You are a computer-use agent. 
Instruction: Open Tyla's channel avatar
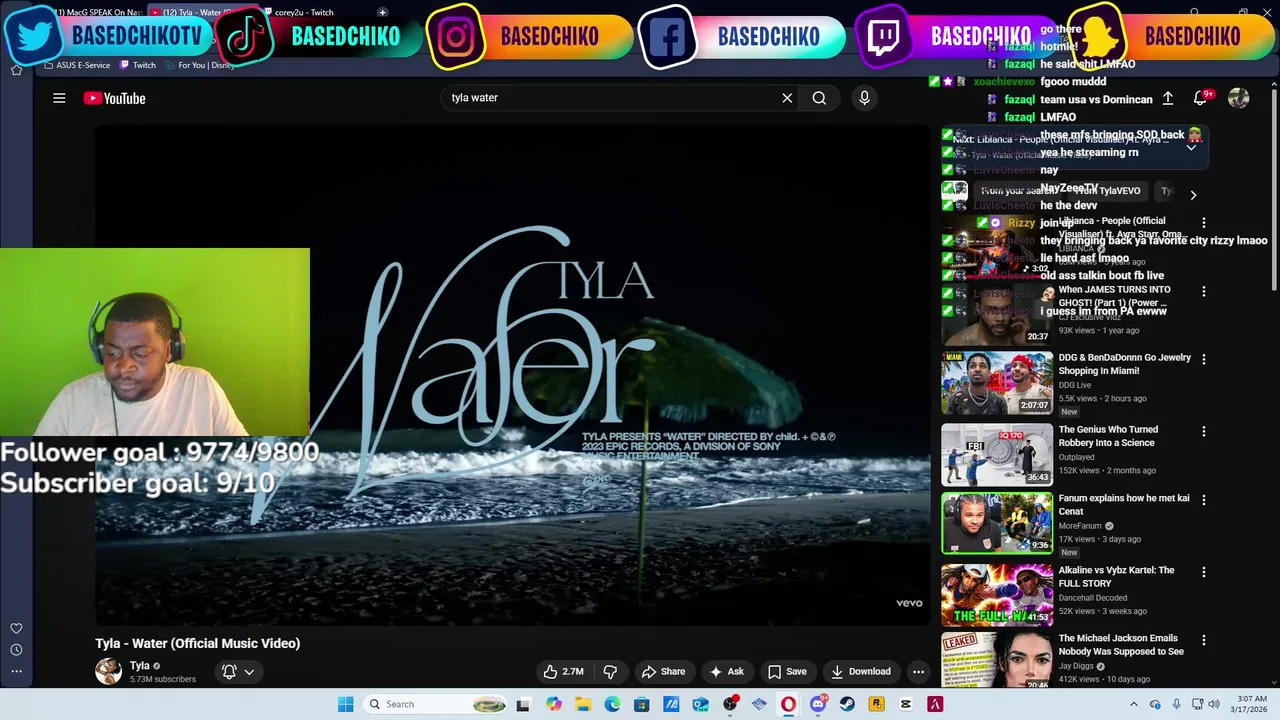pyautogui.click(x=108, y=671)
